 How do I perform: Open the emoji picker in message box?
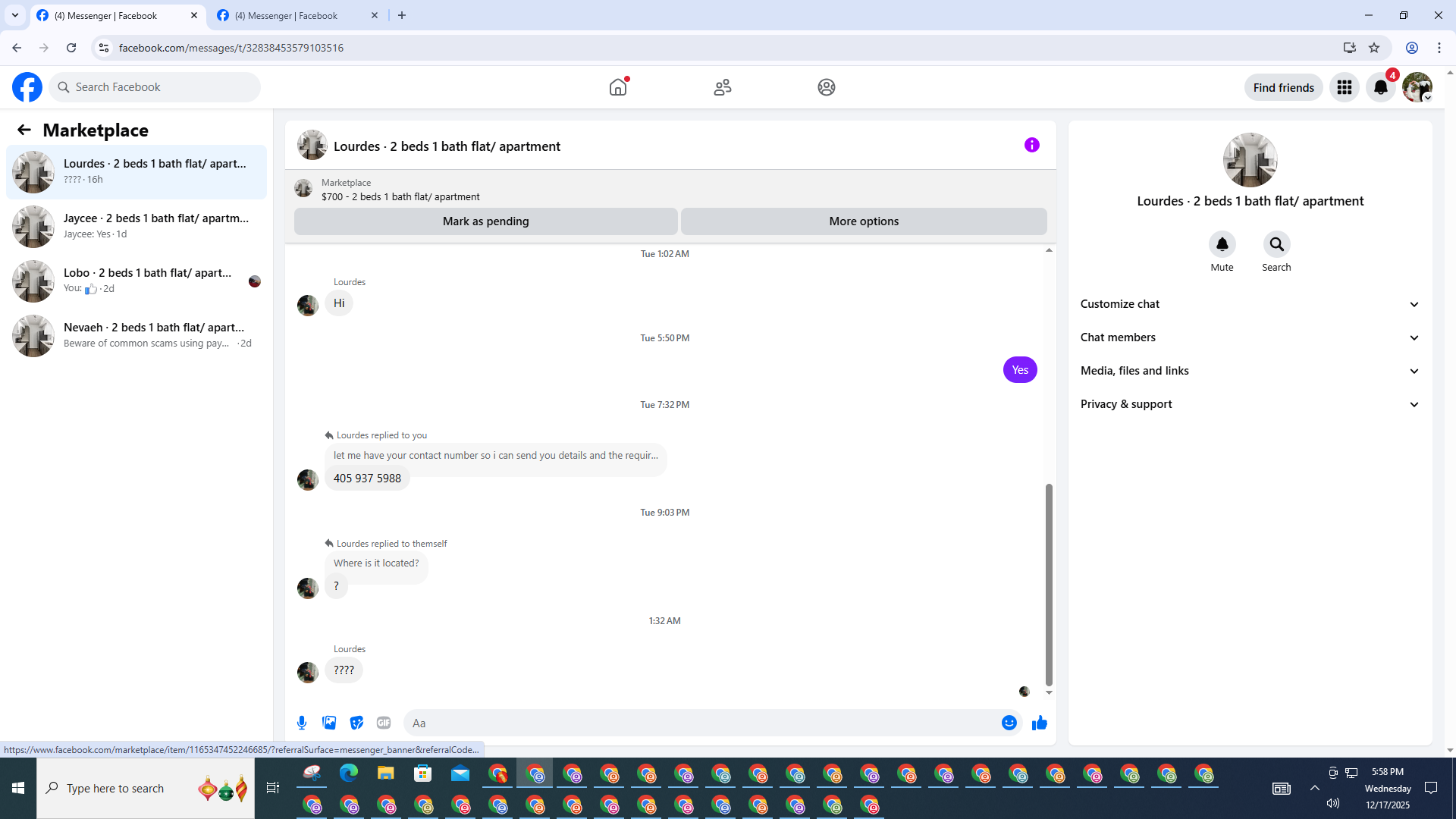click(1009, 723)
